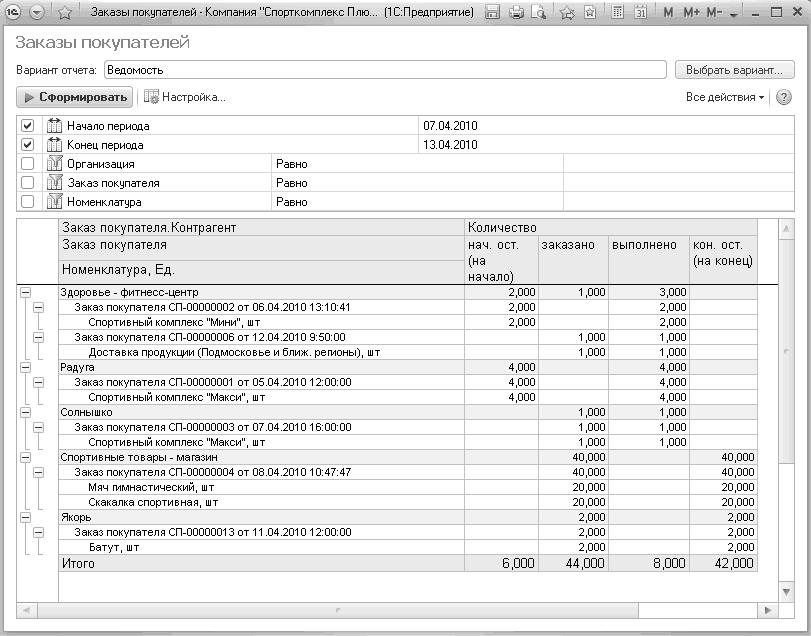811x636 pixels.
Task: Click the add-to-favorites star with arrow icon
Action: click(567, 12)
